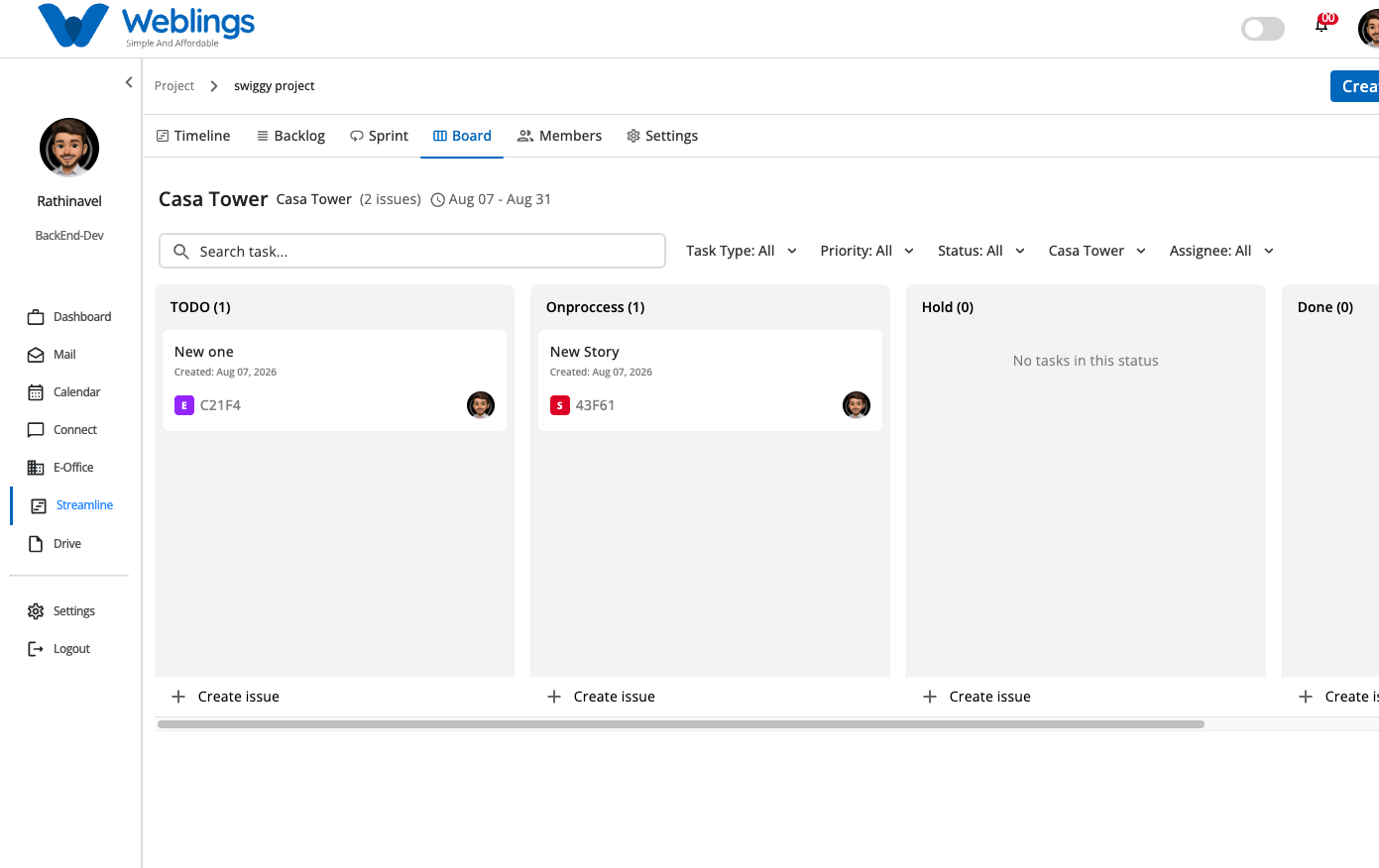Click the Calendar icon in sidebar

[36, 392]
